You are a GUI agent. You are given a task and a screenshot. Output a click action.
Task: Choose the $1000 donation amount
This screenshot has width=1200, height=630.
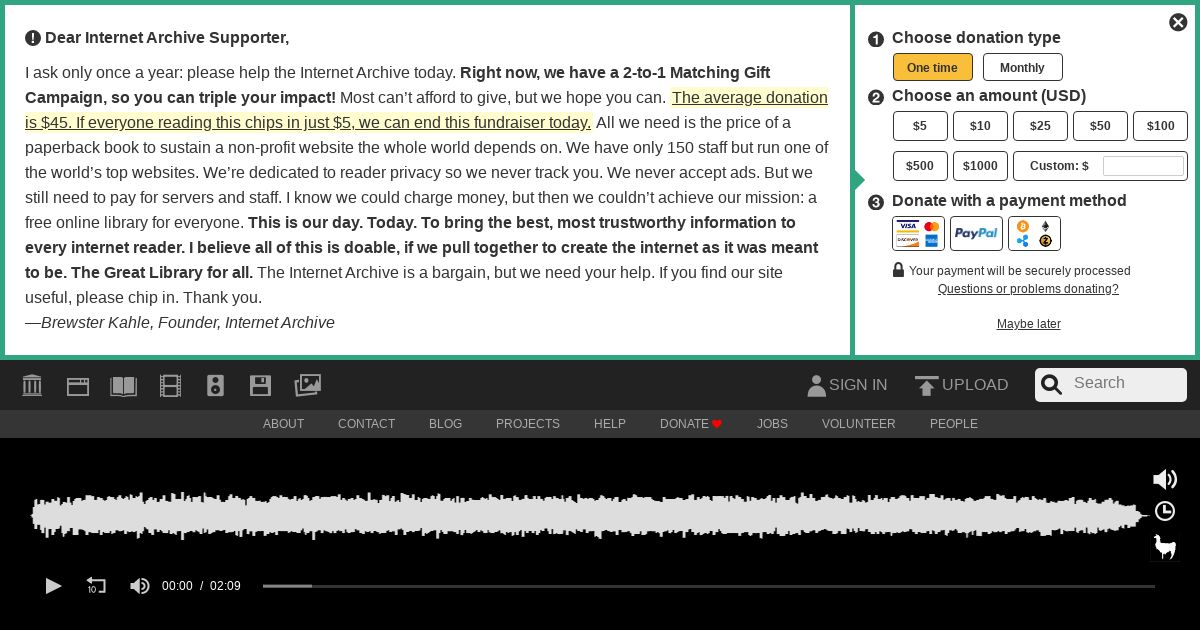(x=980, y=166)
